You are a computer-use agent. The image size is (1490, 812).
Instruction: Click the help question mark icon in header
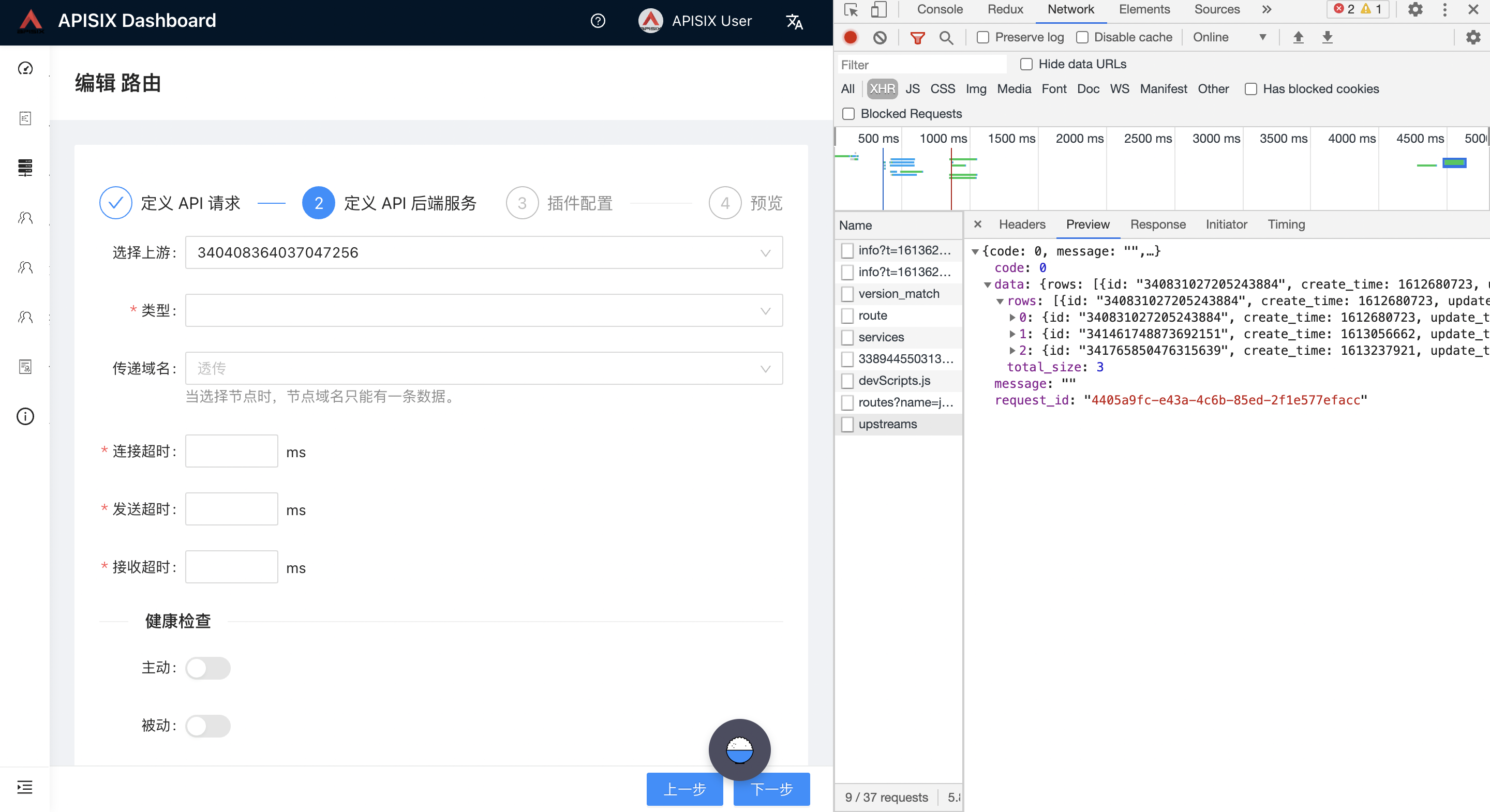(598, 21)
